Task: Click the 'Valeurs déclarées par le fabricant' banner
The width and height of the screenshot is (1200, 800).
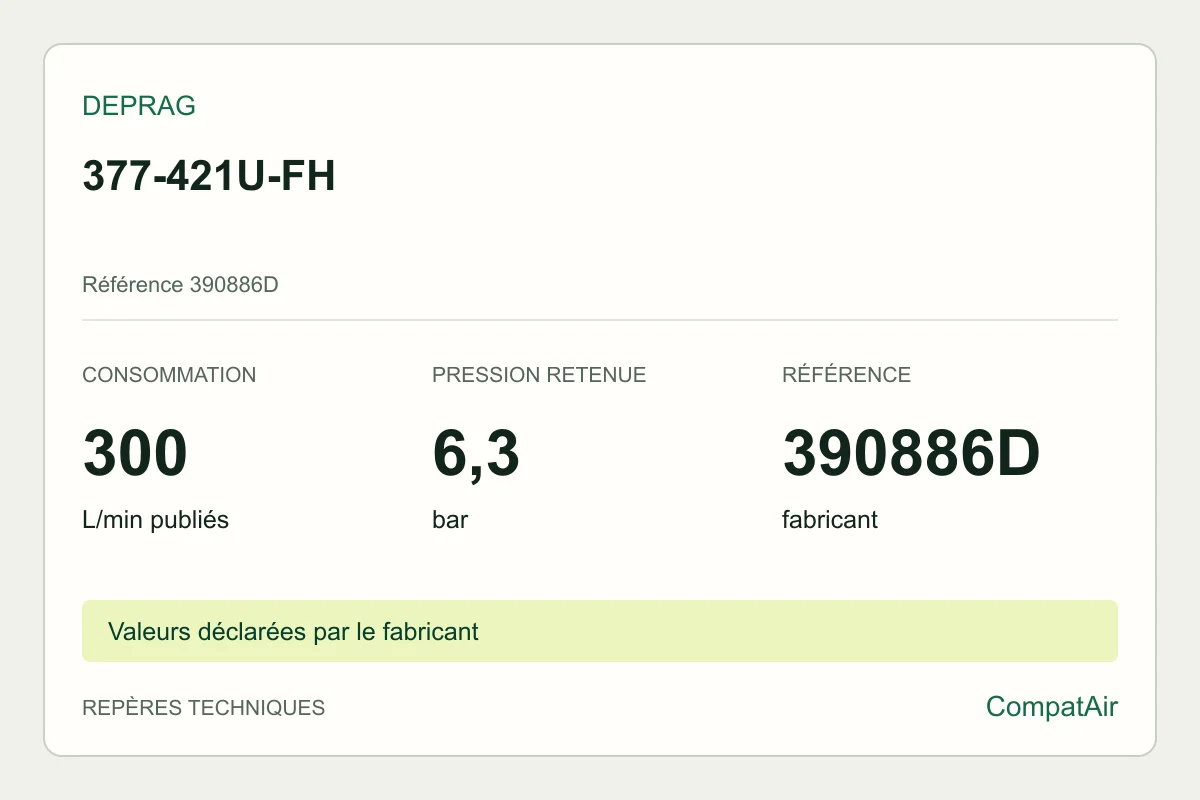Action: [x=600, y=631]
